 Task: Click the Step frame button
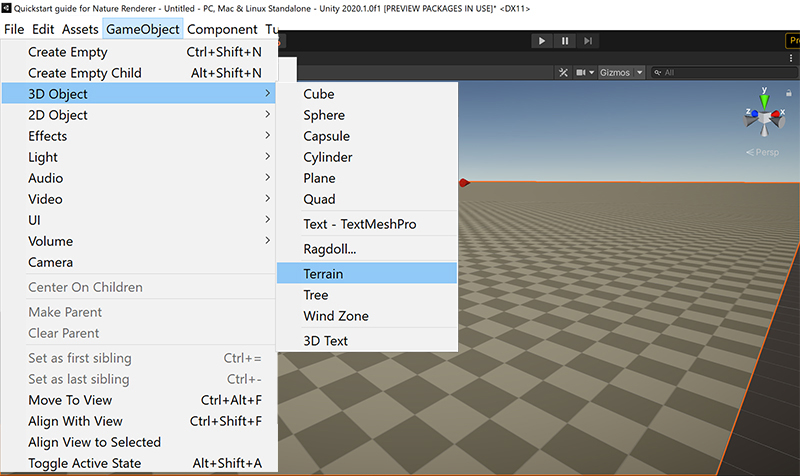588,41
